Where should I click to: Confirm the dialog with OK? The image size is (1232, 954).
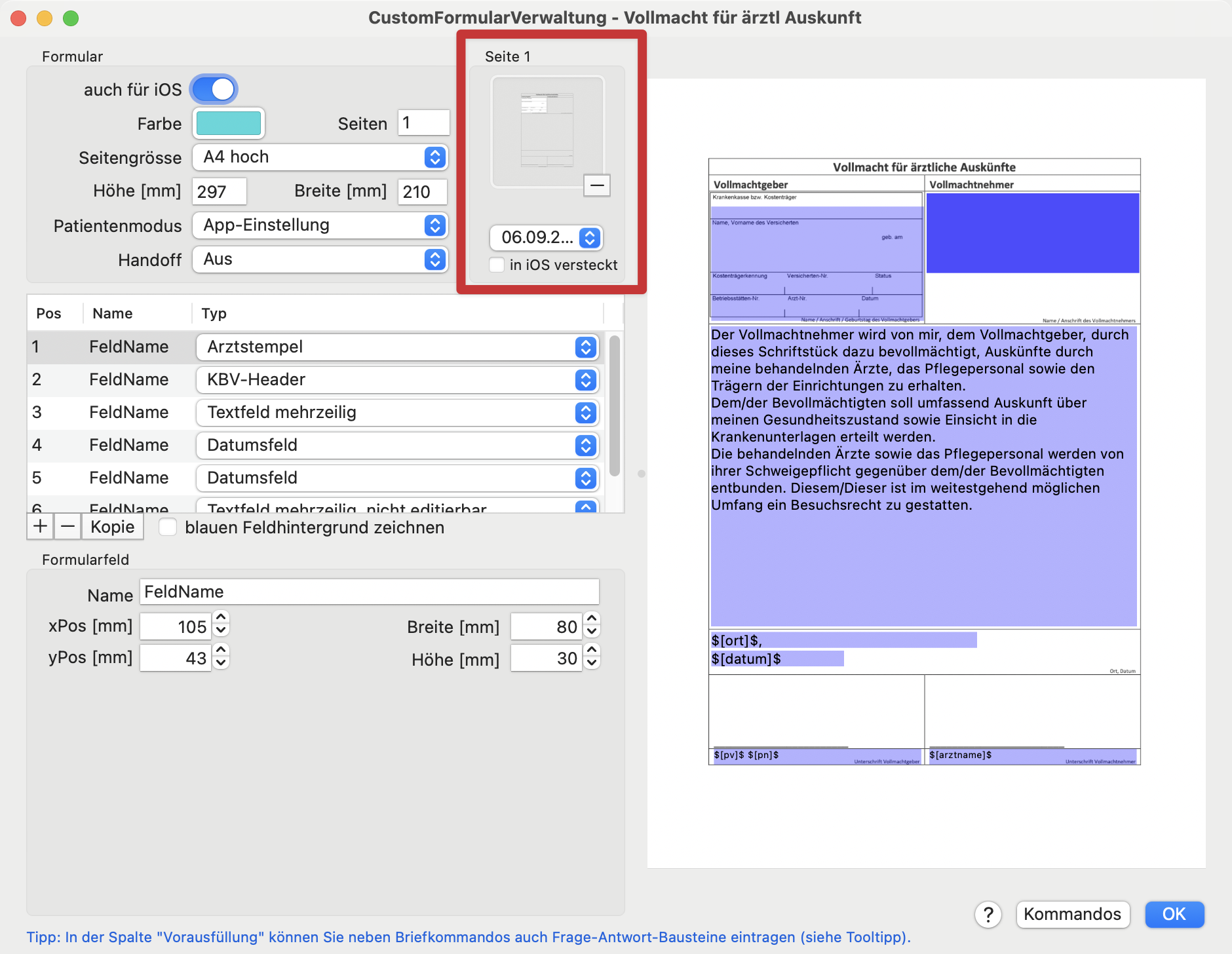click(x=1174, y=915)
